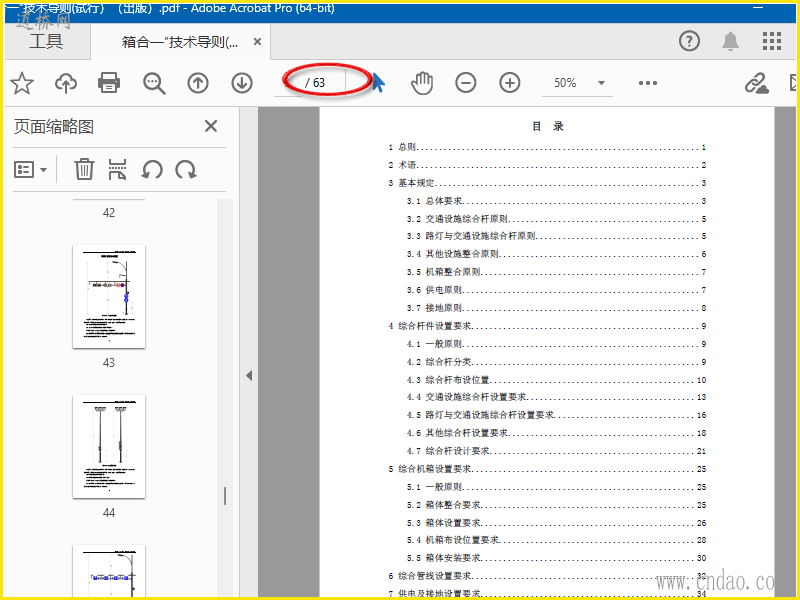Close the 箱合一技术导则 document tab
The width and height of the screenshot is (800, 600).
click(x=258, y=42)
